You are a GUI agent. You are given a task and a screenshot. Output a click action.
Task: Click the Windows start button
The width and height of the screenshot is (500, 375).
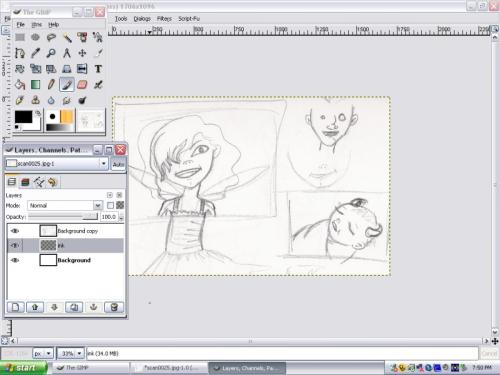point(23,368)
